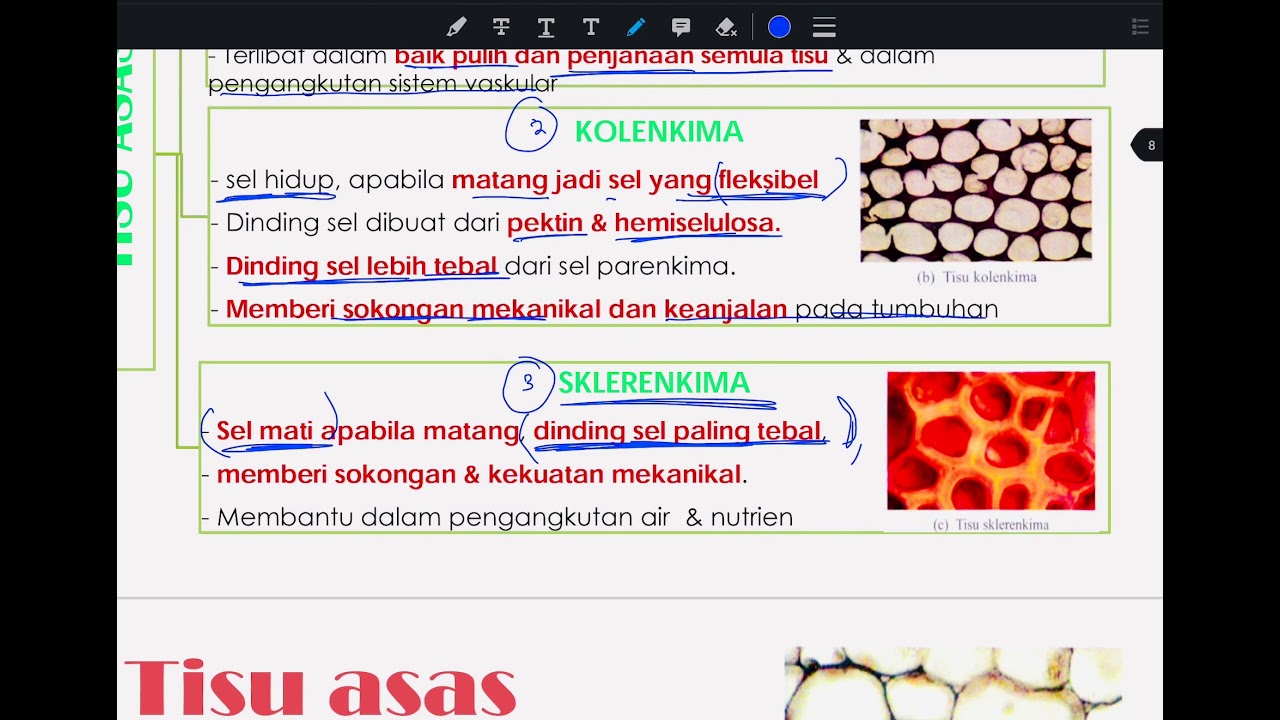The width and height of the screenshot is (1280, 720).
Task: Open the blue color picker circle
Action: tap(779, 27)
